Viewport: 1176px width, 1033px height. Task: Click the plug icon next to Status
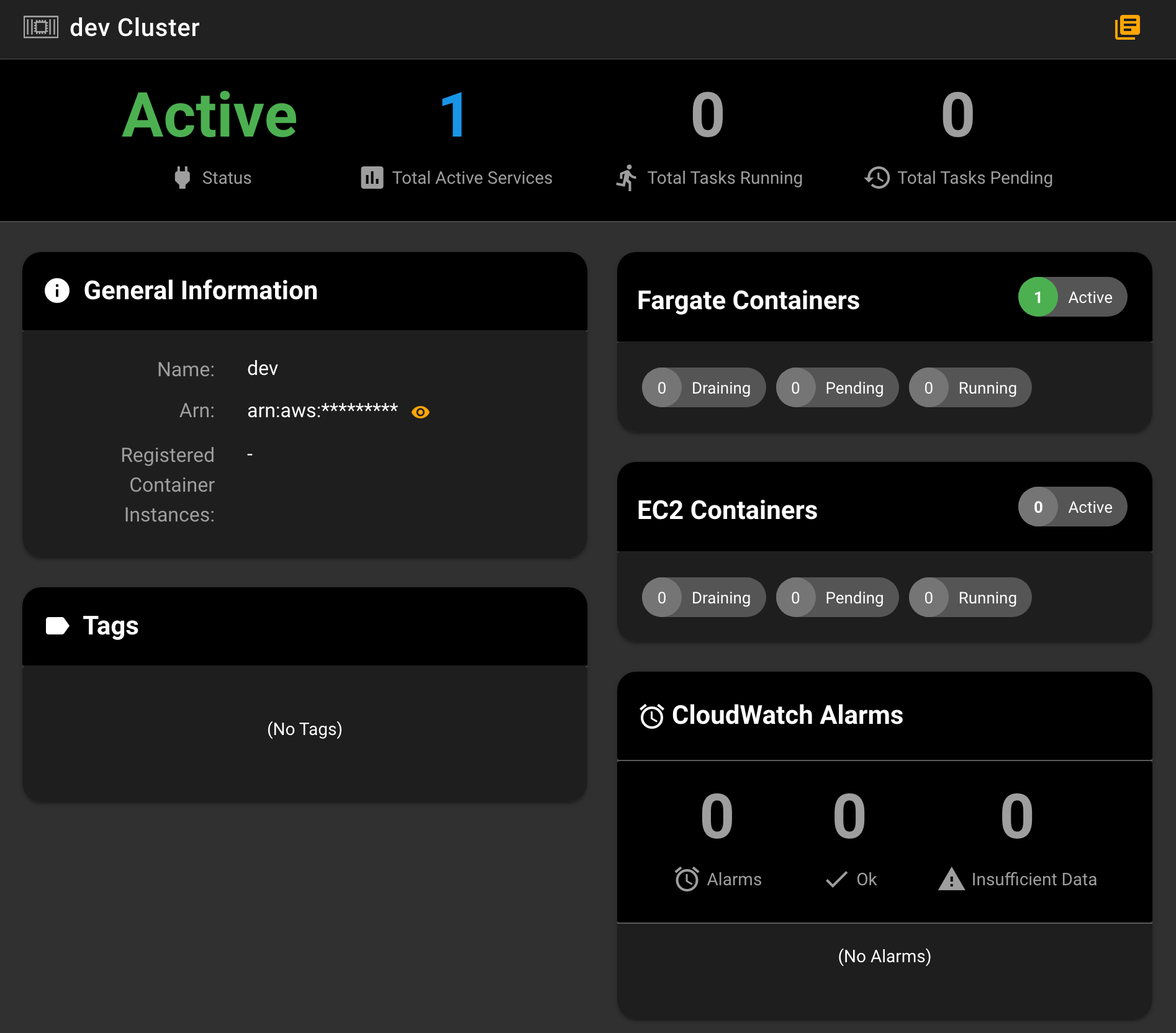tap(182, 178)
